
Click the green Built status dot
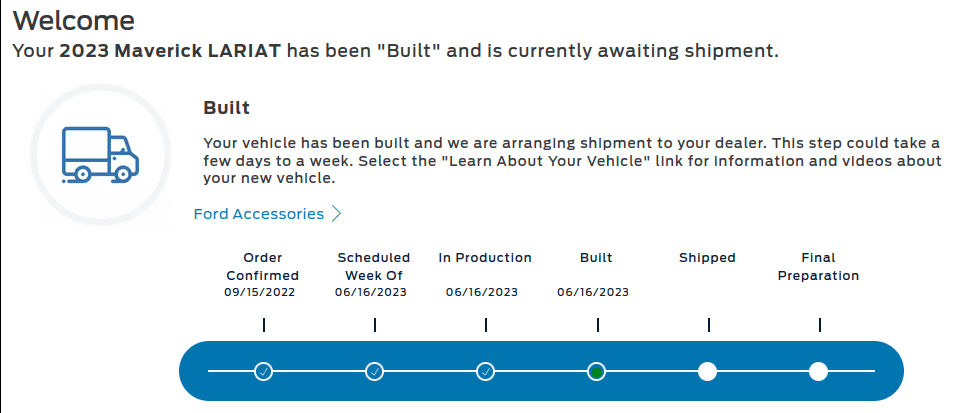(596, 372)
